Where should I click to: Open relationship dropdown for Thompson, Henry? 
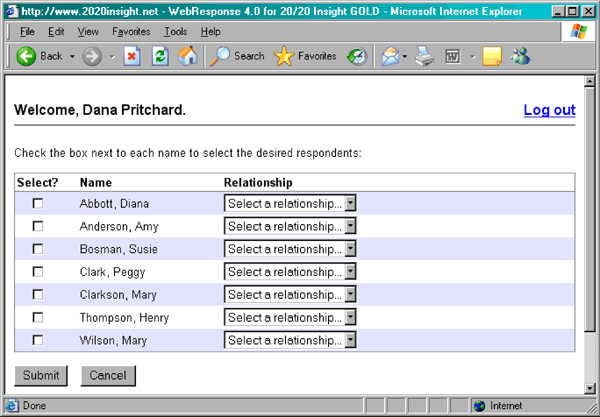[290, 318]
